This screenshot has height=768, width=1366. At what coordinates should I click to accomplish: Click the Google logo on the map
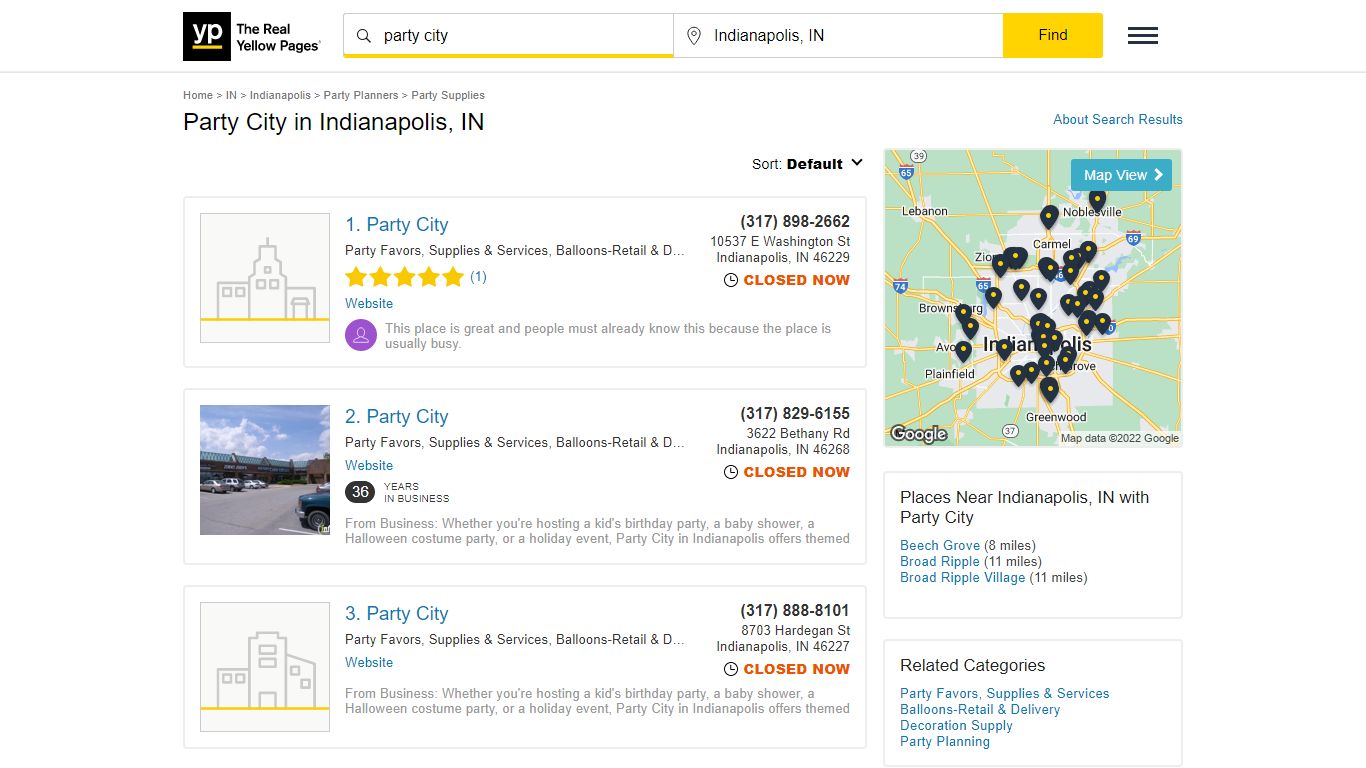click(x=918, y=434)
